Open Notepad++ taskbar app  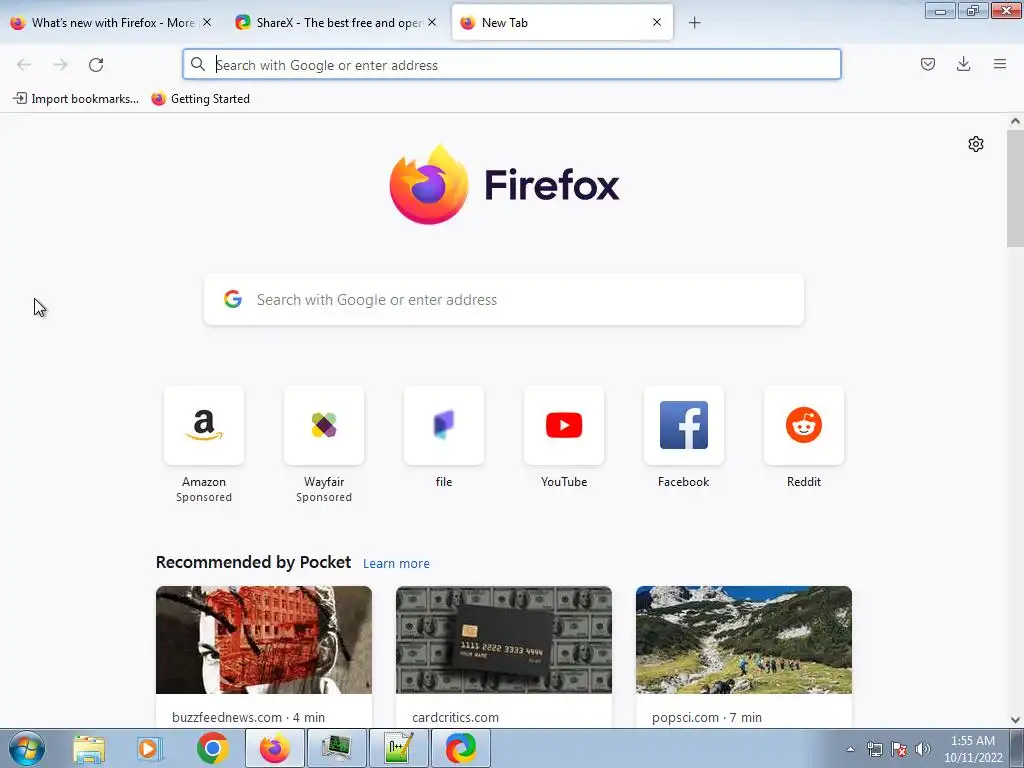(x=398, y=748)
